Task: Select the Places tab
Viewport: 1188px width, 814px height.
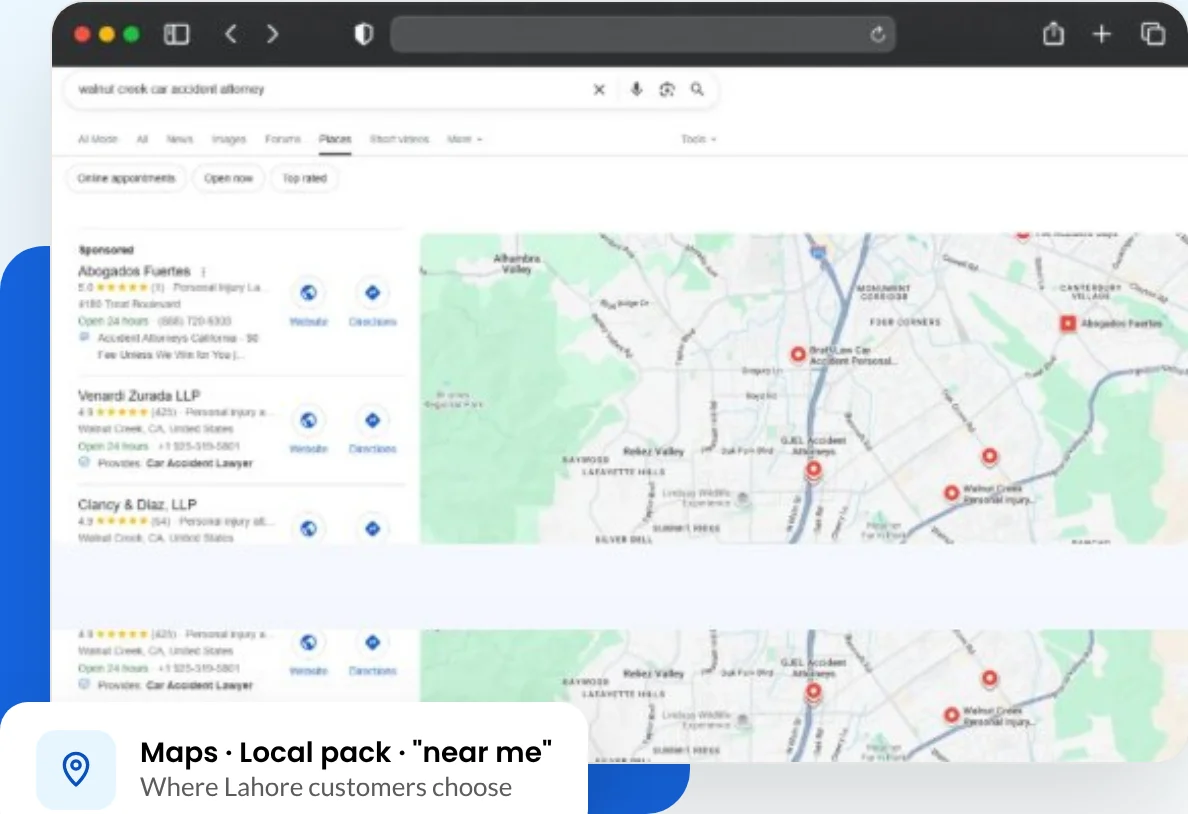Action: point(335,139)
